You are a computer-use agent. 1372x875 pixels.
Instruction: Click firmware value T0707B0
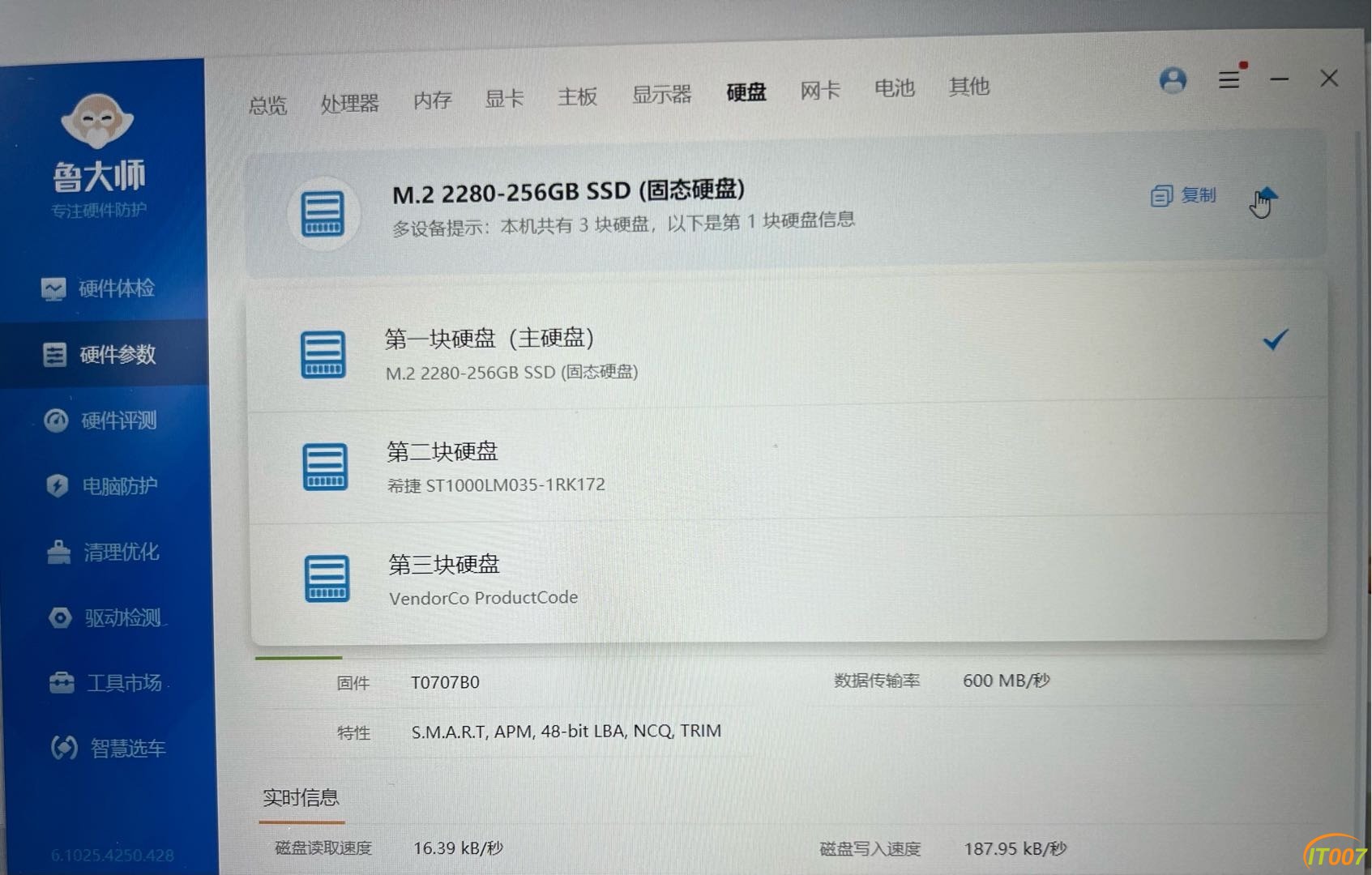445,683
